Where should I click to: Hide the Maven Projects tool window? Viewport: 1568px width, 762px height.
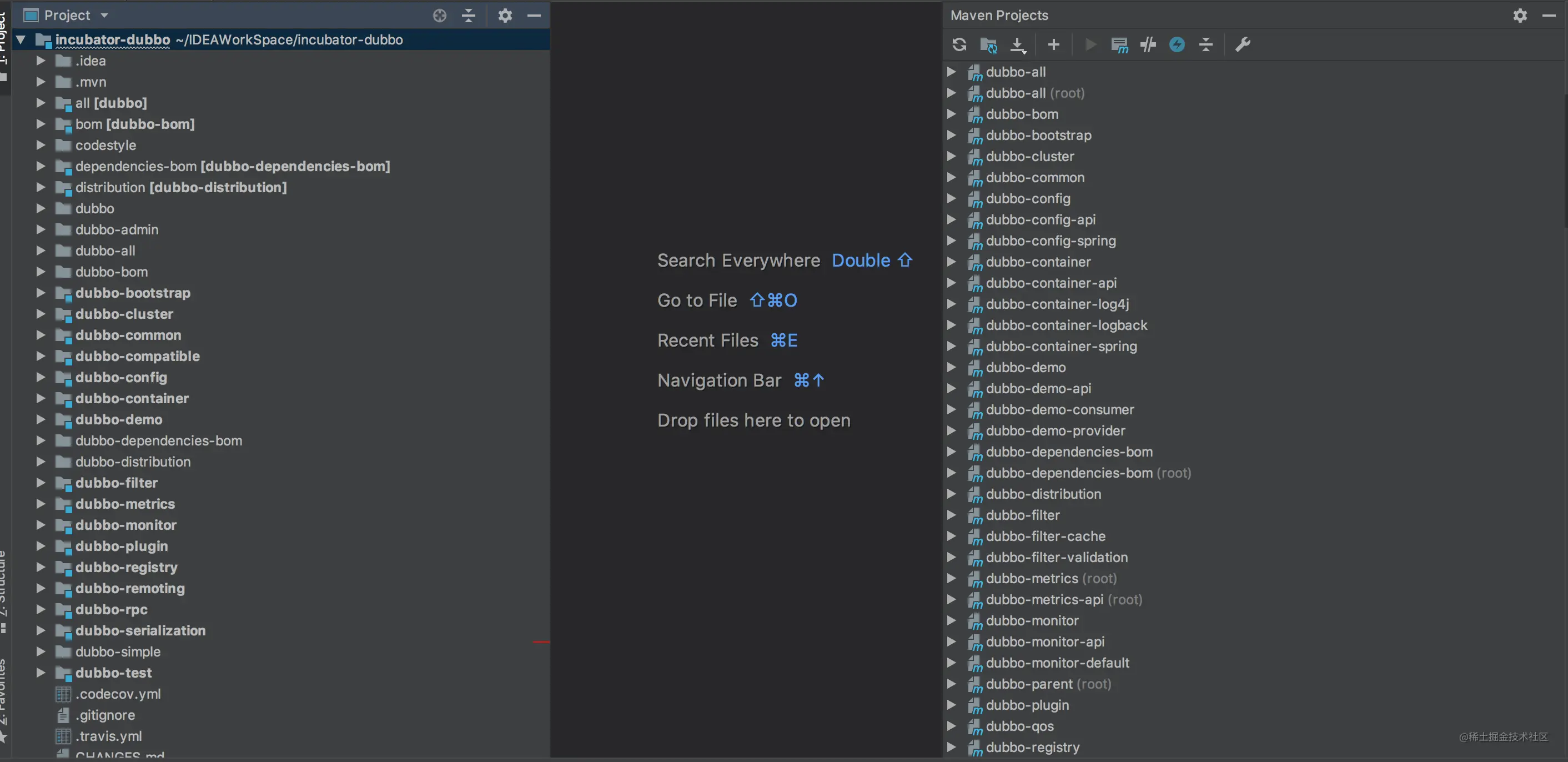[1549, 15]
